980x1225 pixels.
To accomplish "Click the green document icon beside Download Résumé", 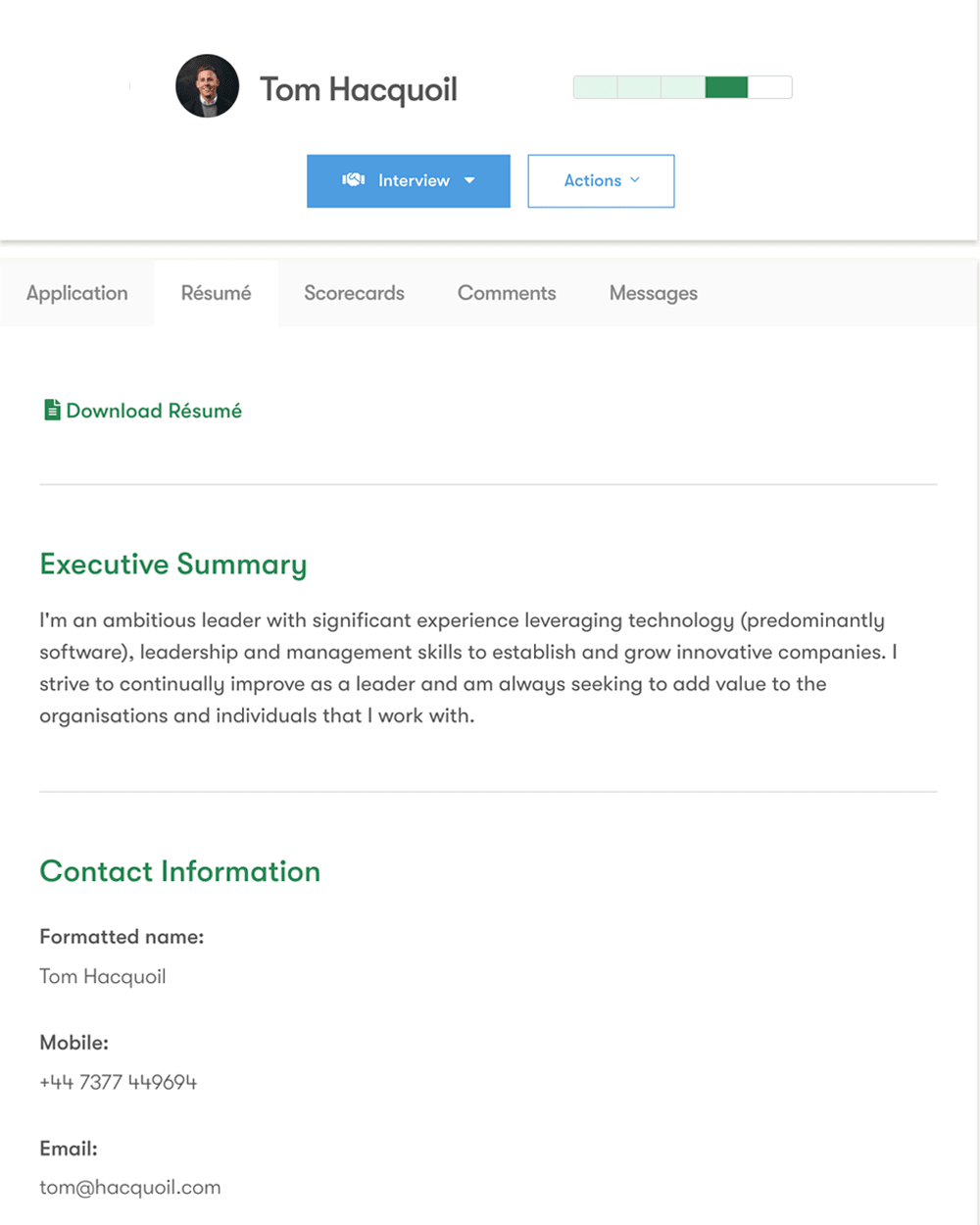I will (51, 410).
